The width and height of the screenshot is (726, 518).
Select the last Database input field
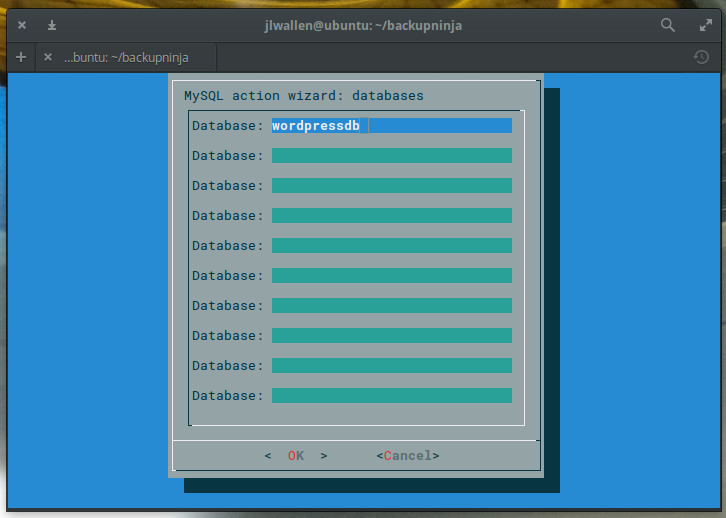391,396
